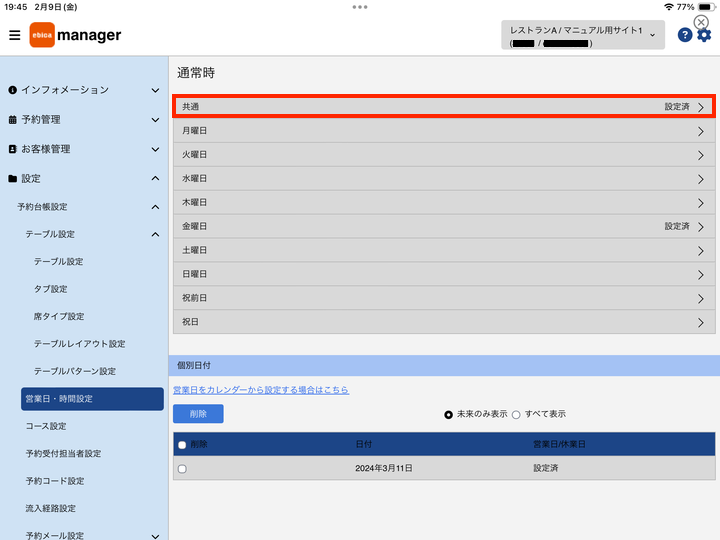
Task: Expand the 予約メール設定 chevron
Action: coord(156,536)
